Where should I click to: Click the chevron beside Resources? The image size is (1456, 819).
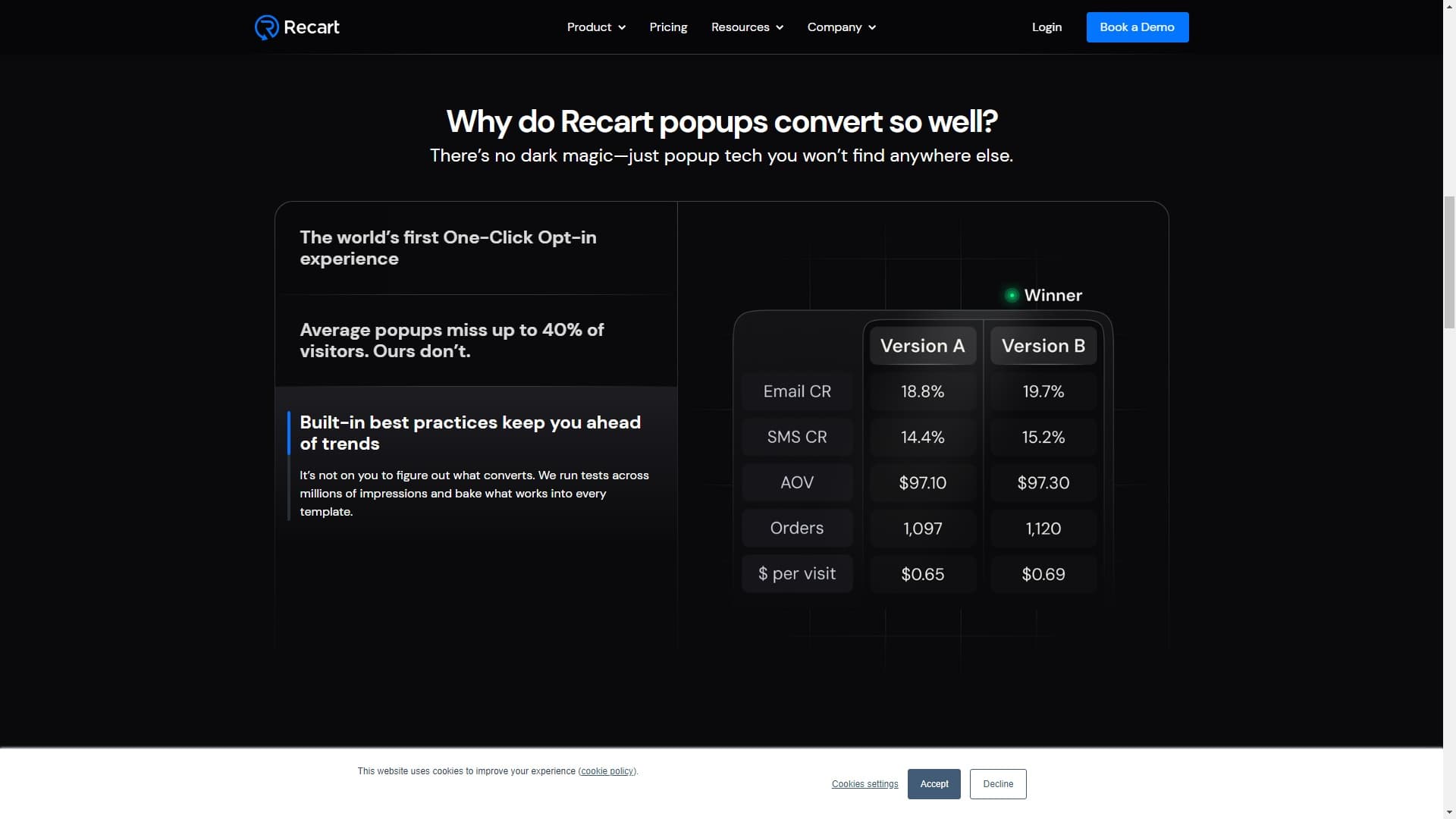point(780,27)
